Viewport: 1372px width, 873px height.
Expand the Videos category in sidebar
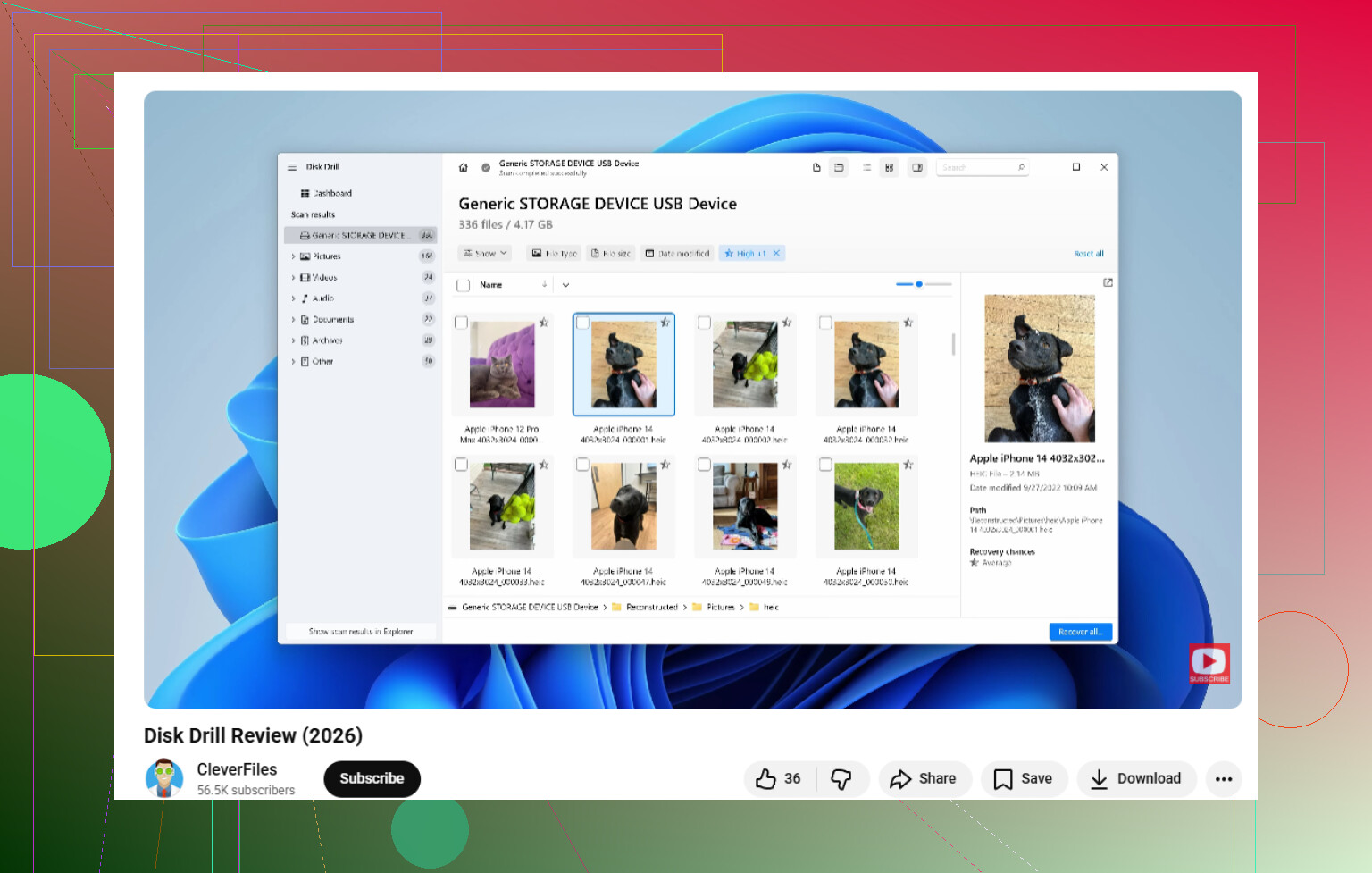click(x=293, y=278)
